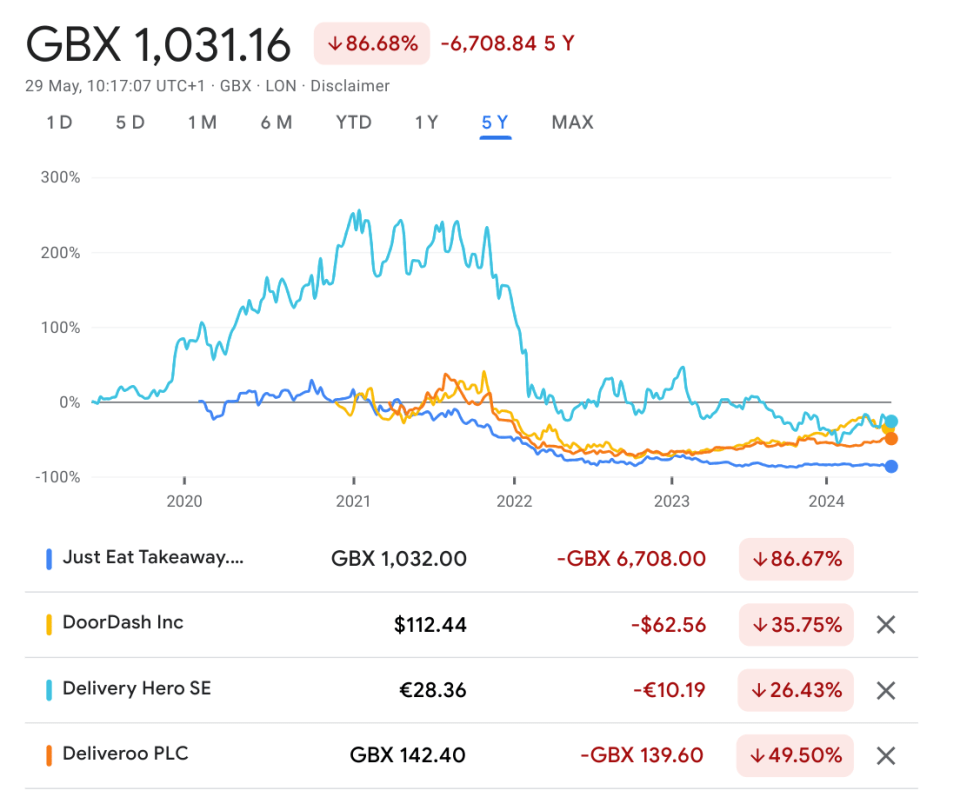Remove Deliveroo PLC from the comparison

pos(885,756)
